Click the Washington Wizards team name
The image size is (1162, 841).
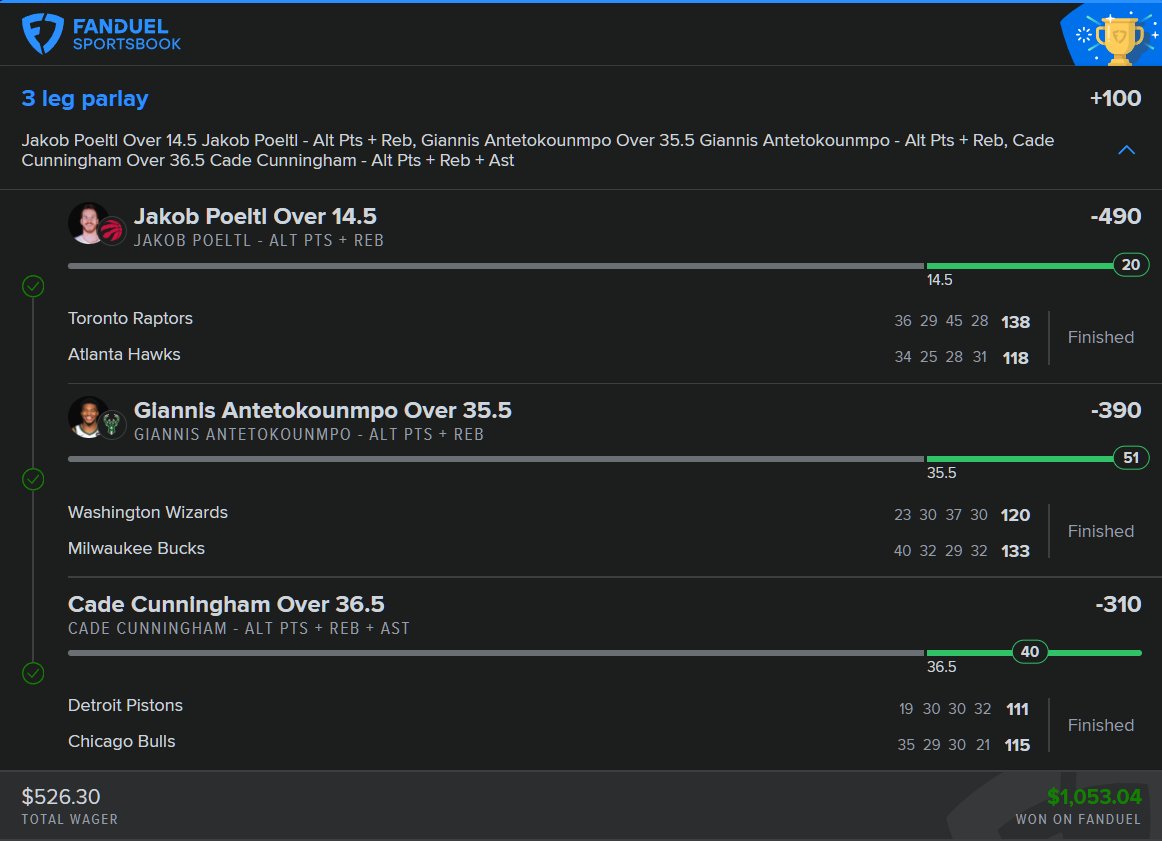147,513
